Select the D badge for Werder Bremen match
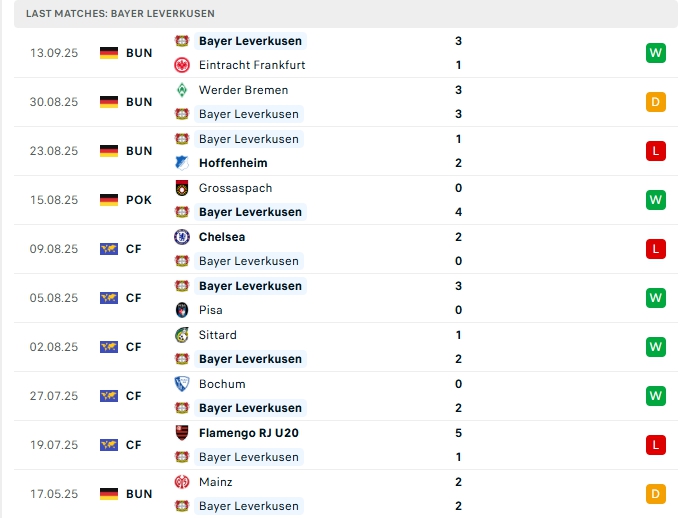 (656, 102)
